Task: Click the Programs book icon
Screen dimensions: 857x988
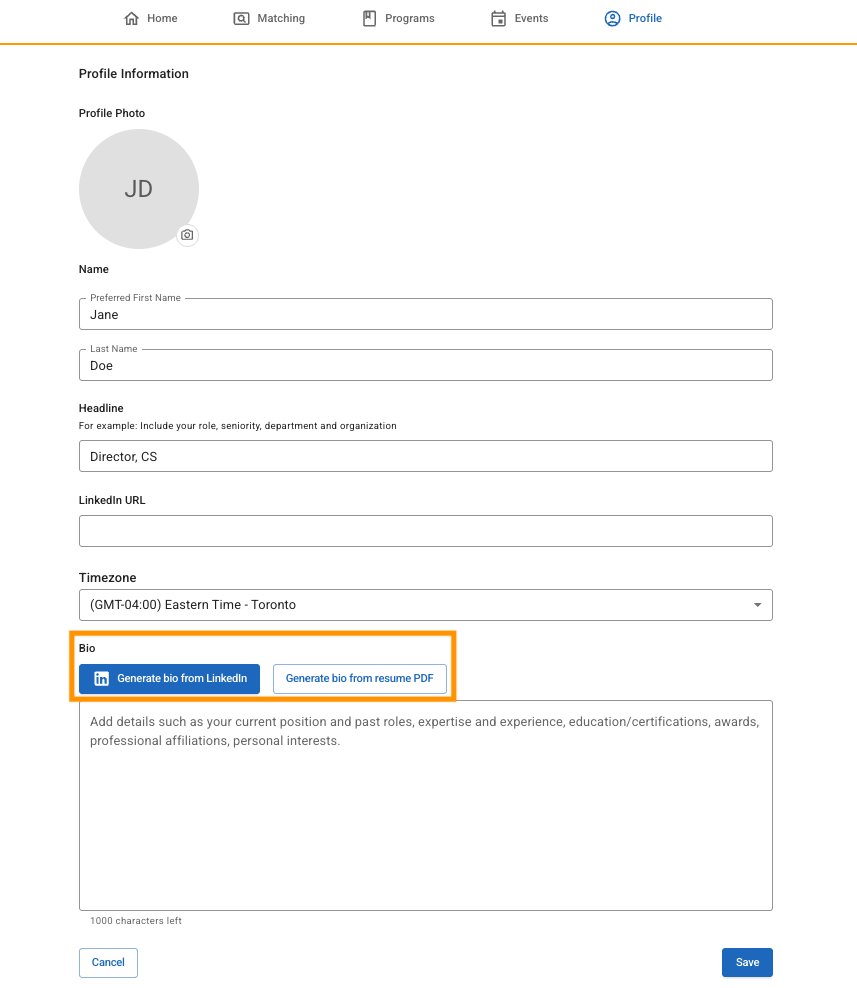Action: (x=369, y=19)
